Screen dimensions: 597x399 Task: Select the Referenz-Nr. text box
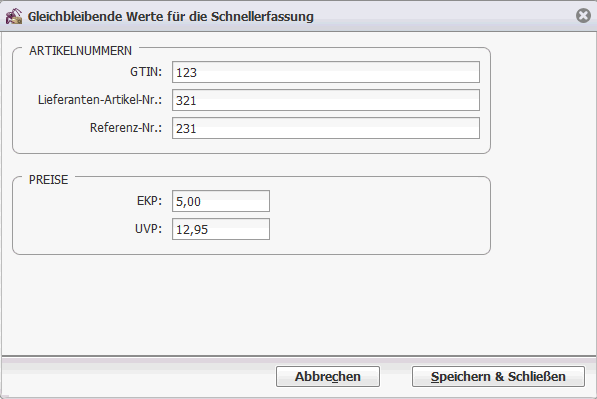tap(326, 128)
